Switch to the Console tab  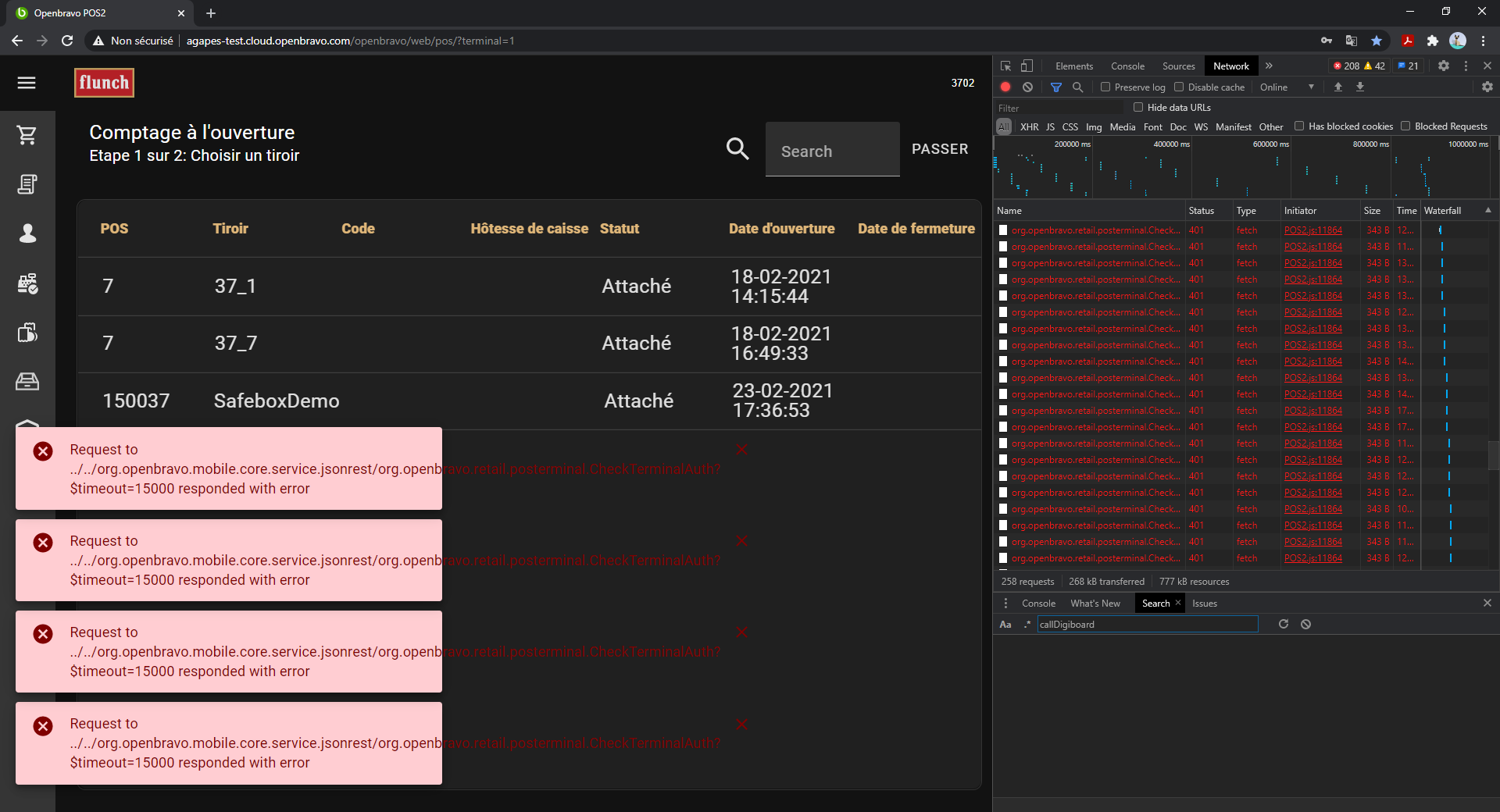[1127, 66]
